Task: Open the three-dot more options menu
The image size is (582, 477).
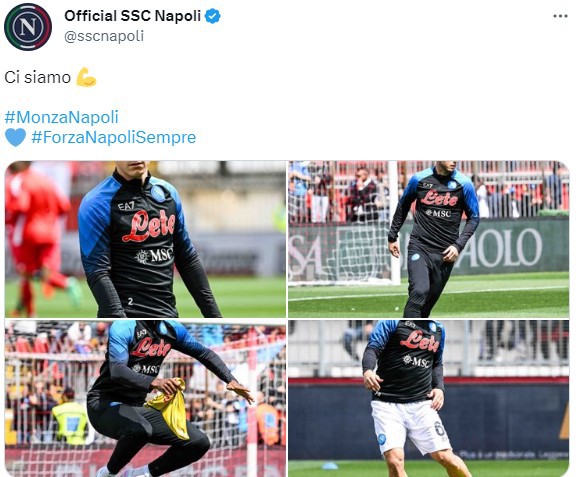Action: (560, 16)
